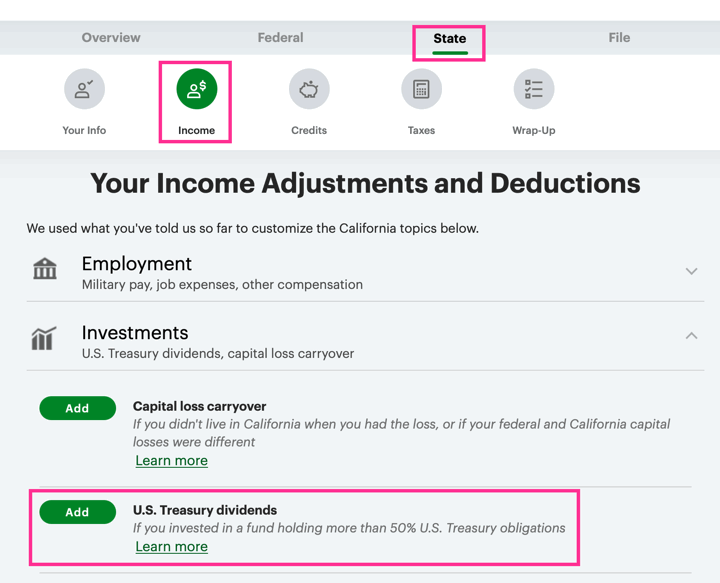Viewport: 720px width, 583px height.
Task: Expand the Employment section chevron
Action: [x=691, y=271]
